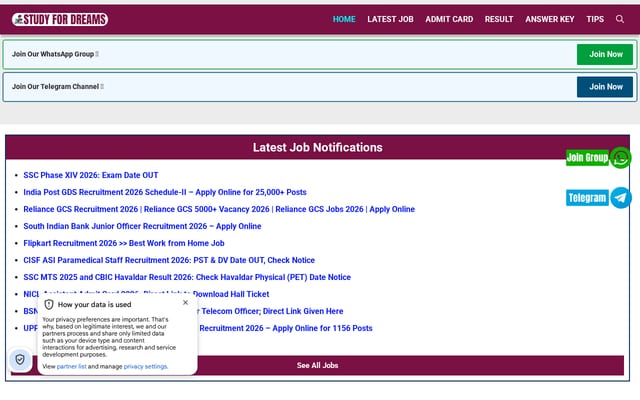Open privacy settings link in popup
The height and width of the screenshot is (400, 640).
[145, 367]
